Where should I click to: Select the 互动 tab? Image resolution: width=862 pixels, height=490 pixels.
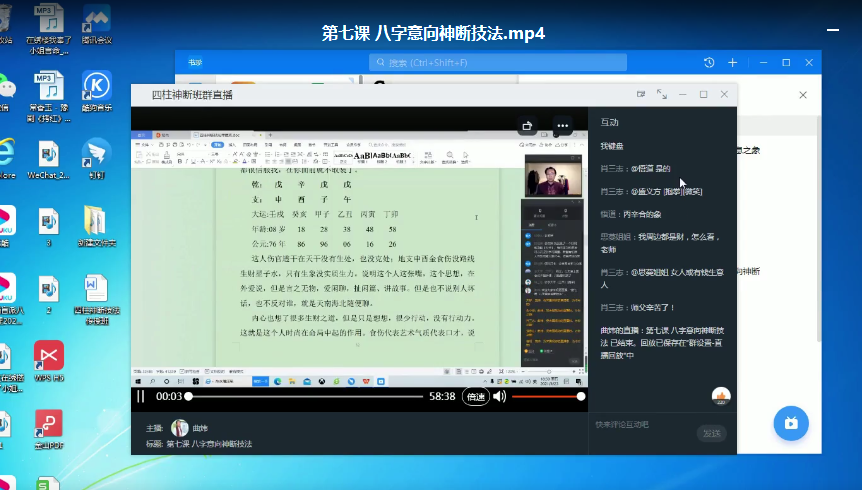(x=609, y=122)
